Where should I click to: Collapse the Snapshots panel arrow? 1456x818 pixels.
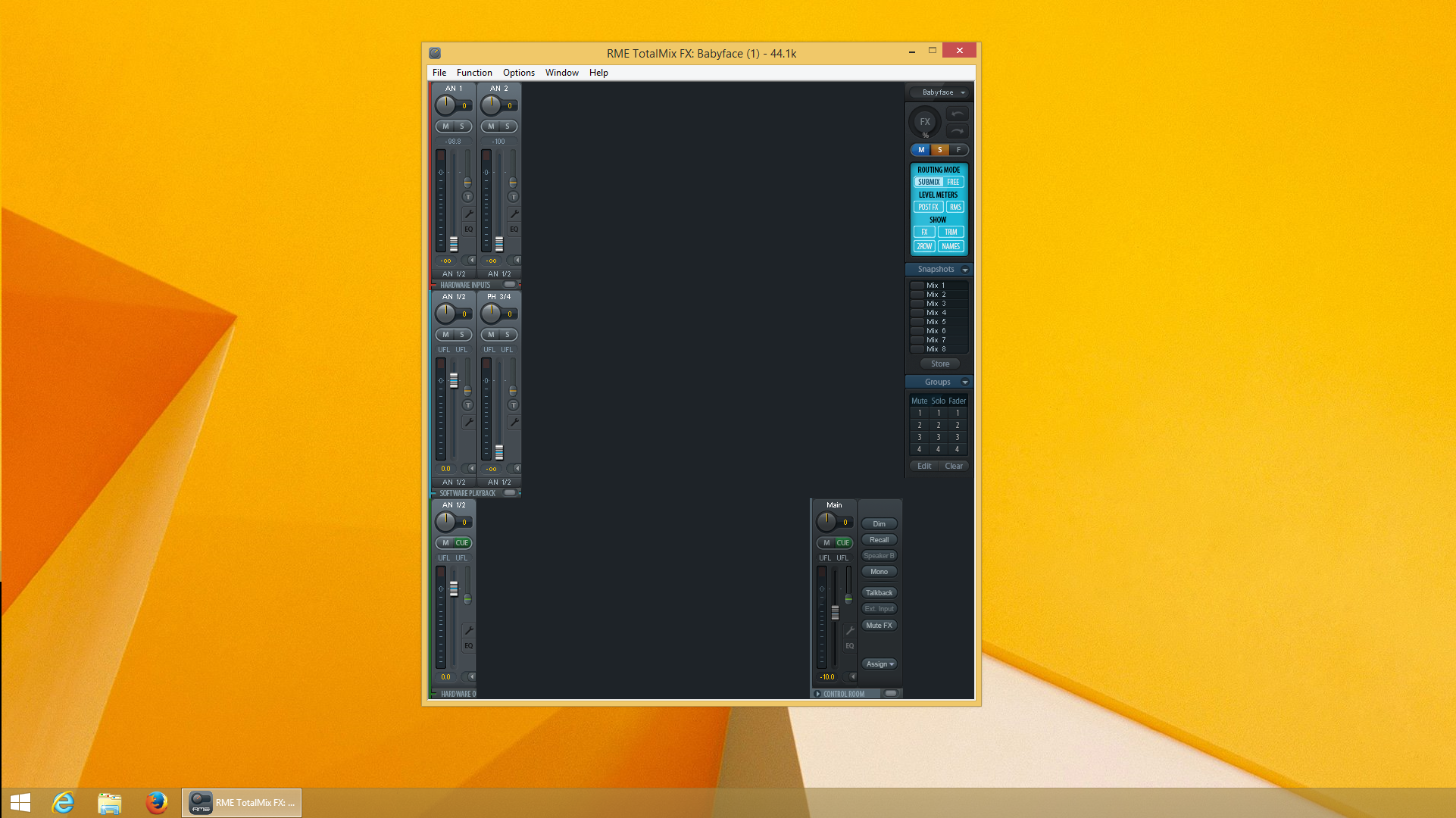965,270
